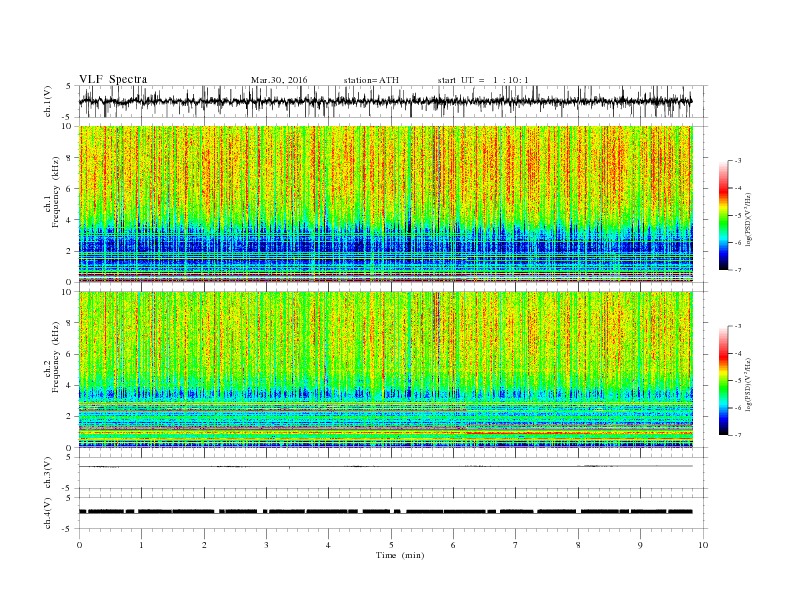The image size is (792, 612).
Task: Click the "-3" label on ch.1 colorbar
Action: 738,161
